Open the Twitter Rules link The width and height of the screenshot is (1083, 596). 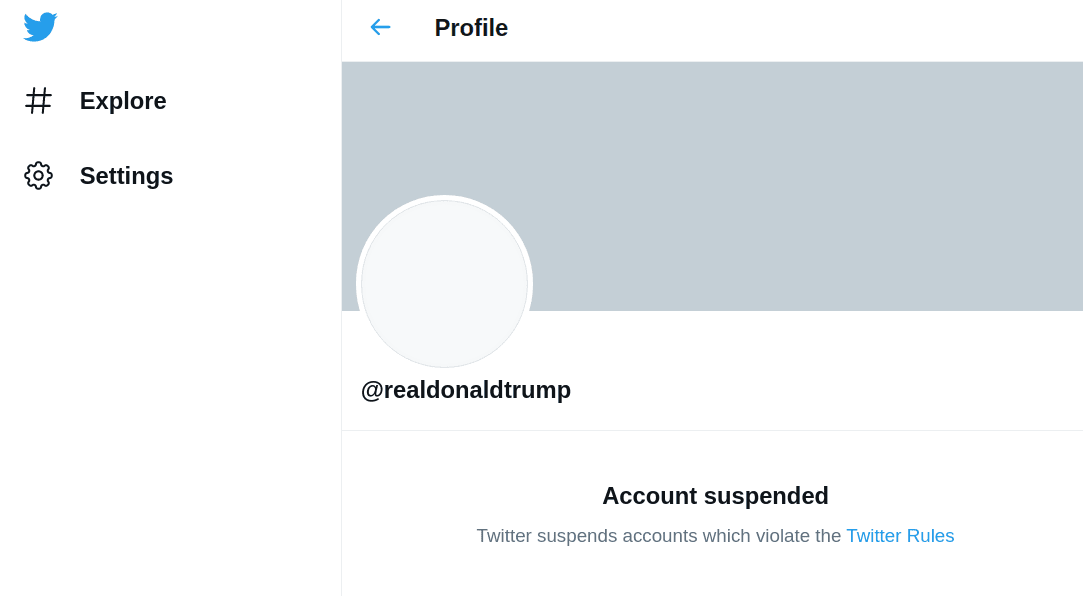pos(900,536)
